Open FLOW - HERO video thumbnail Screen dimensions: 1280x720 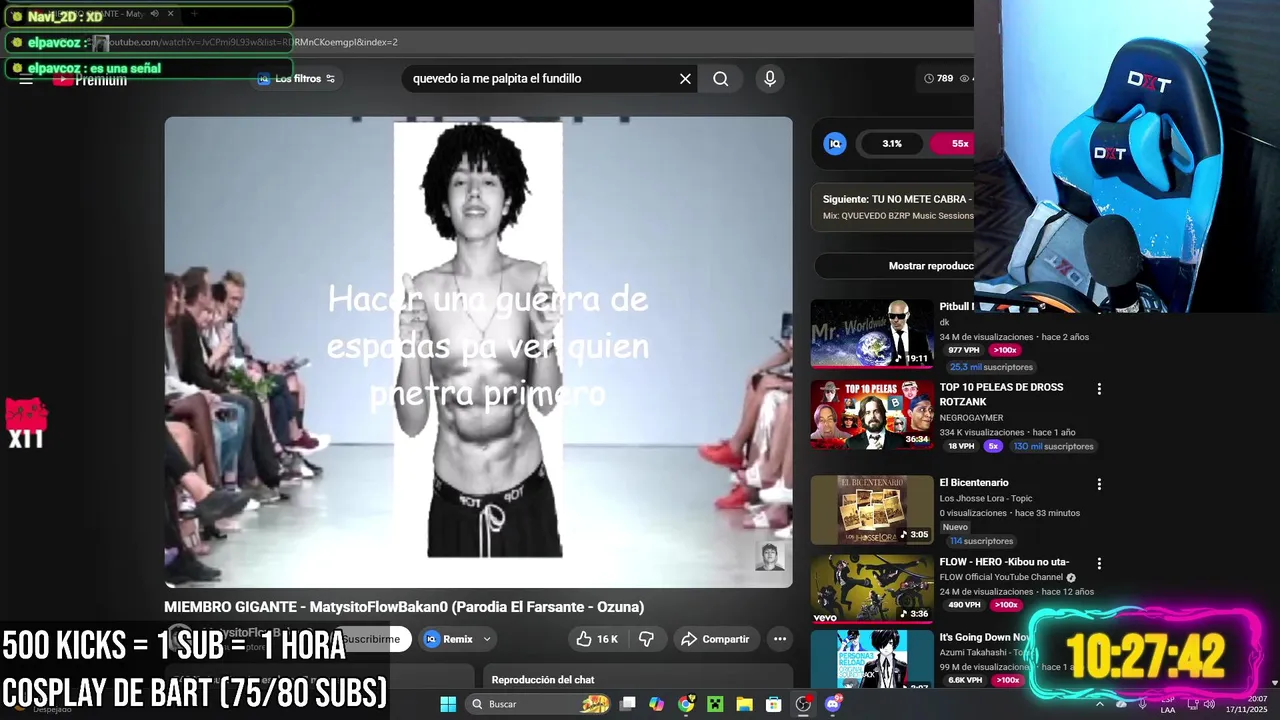(872, 589)
